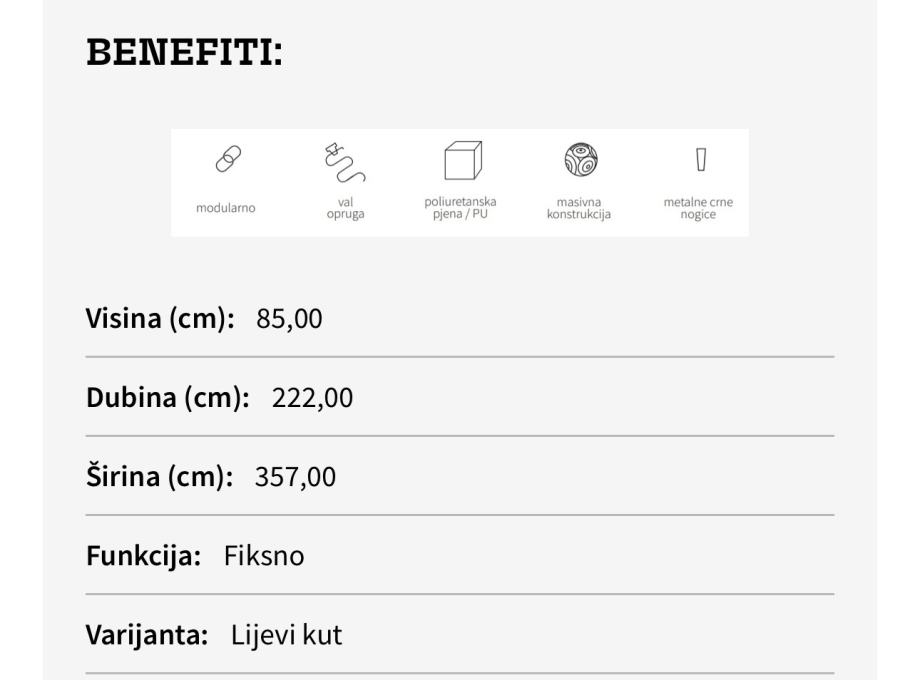Click the "Visina (cm):" label

click(160, 320)
